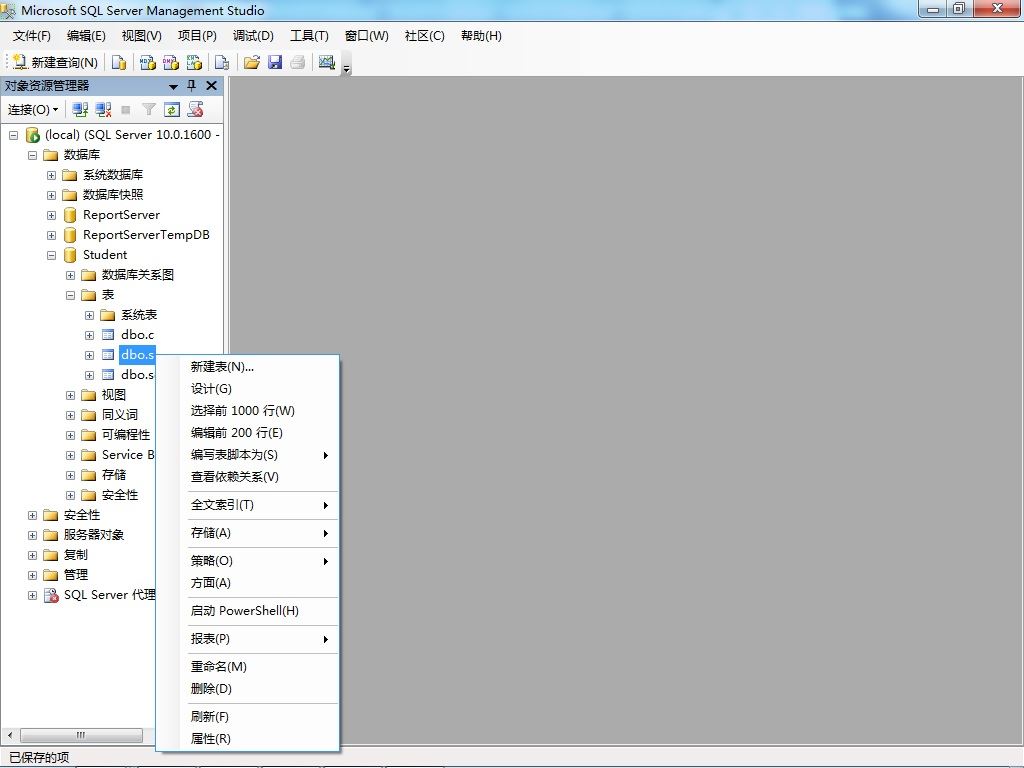Open the 帮助(H) menu
This screenshot has height=768, width=1024.
click(x=481, y=36)
